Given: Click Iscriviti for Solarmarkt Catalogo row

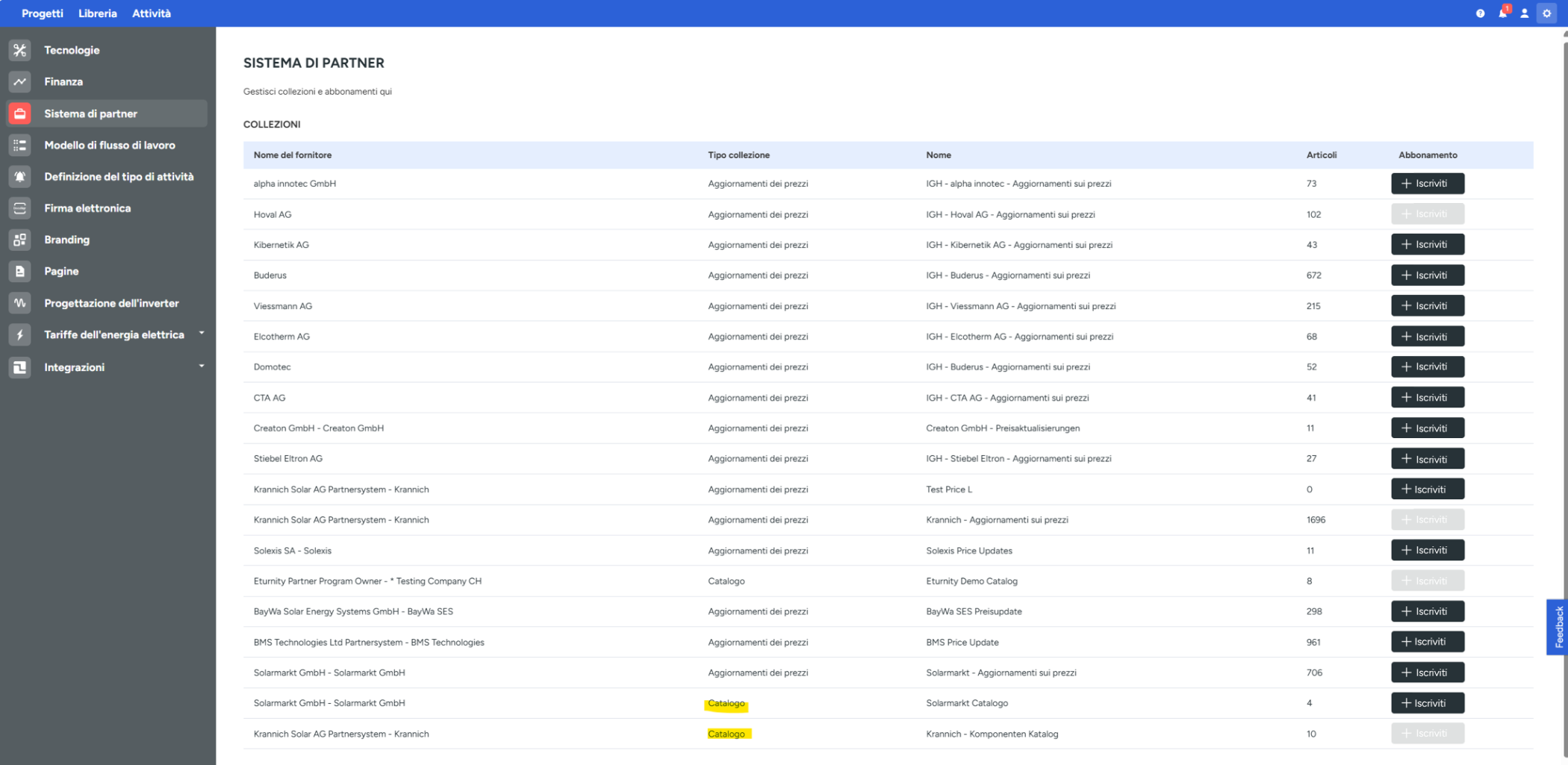Looking at the screenshot, I should 1427,703.
